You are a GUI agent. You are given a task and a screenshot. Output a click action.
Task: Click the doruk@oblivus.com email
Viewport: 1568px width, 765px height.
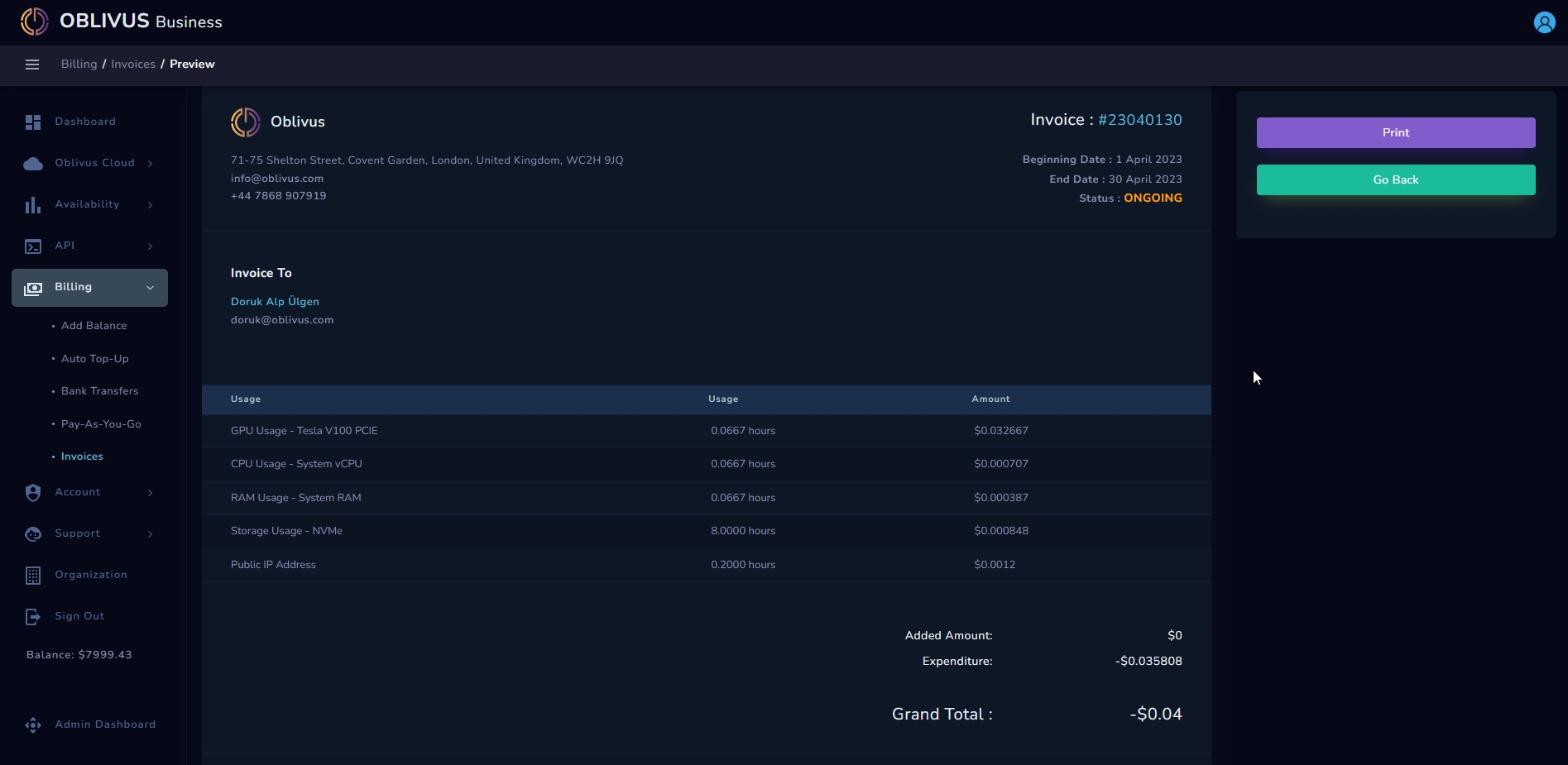pos(282,320)
